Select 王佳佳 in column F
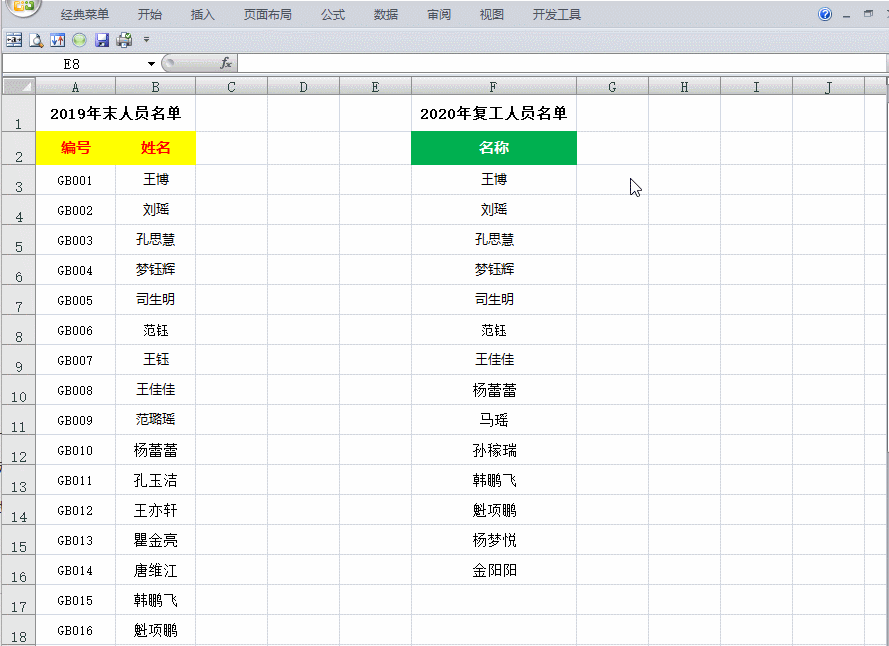Viewport: 889px width, 646px height. (494, 360)
